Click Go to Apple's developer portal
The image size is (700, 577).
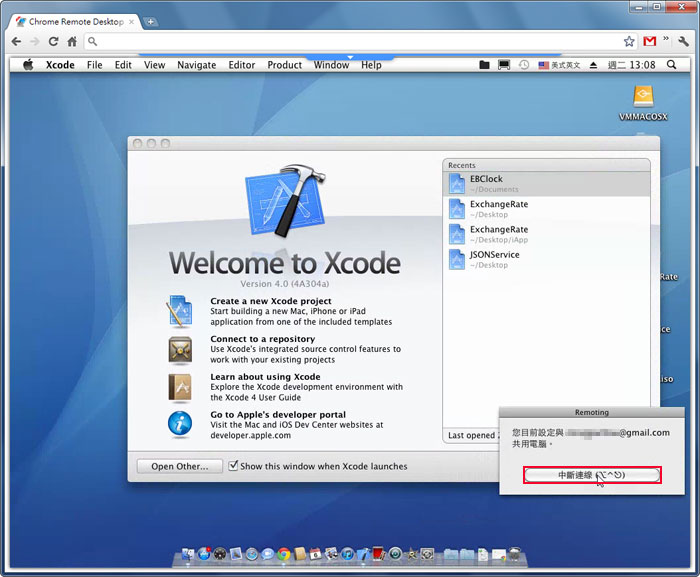point(278,414)
